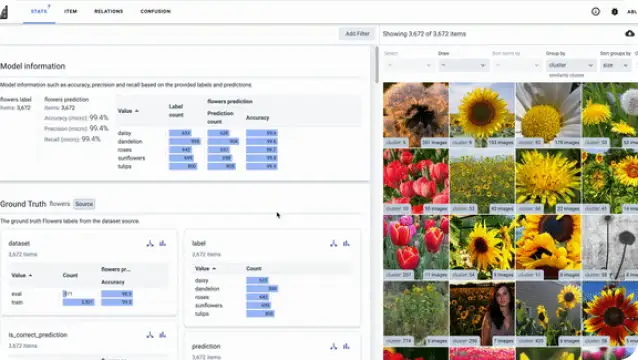Click the cloud download icon
Screen dimensions: 638x360
click(629, 34)
